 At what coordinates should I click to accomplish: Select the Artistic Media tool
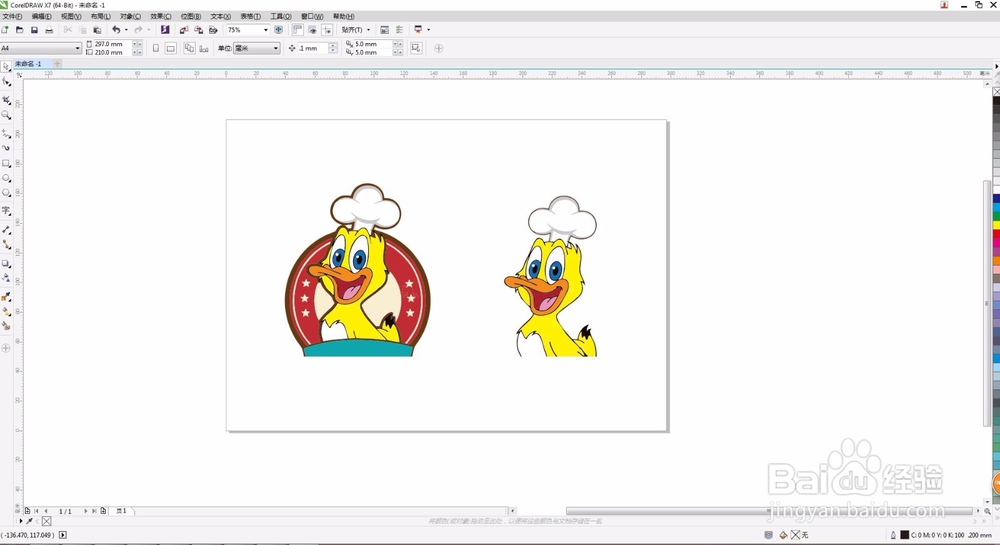point(6,148)
